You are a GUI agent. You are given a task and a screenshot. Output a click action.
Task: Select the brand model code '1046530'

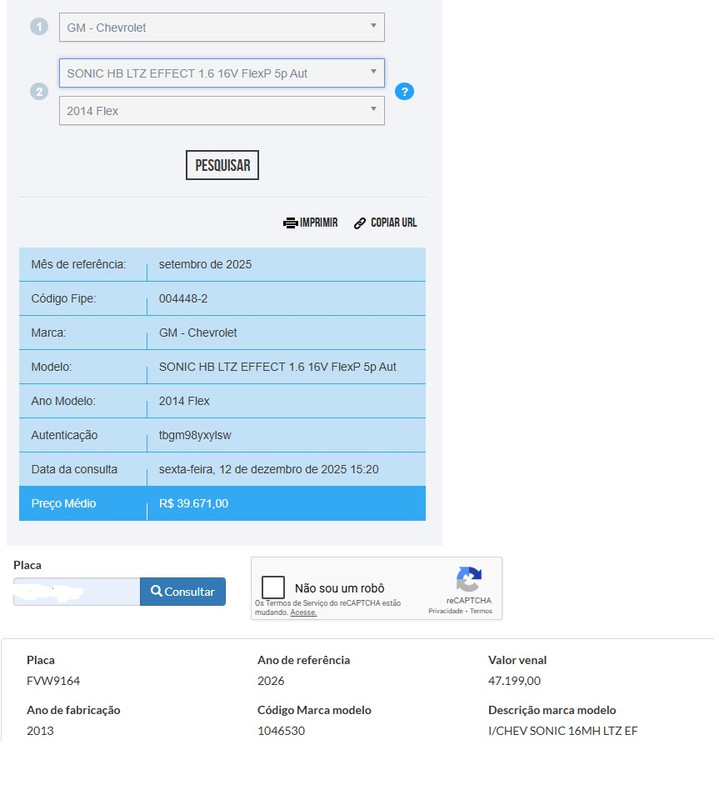click(x=282, y=732)
